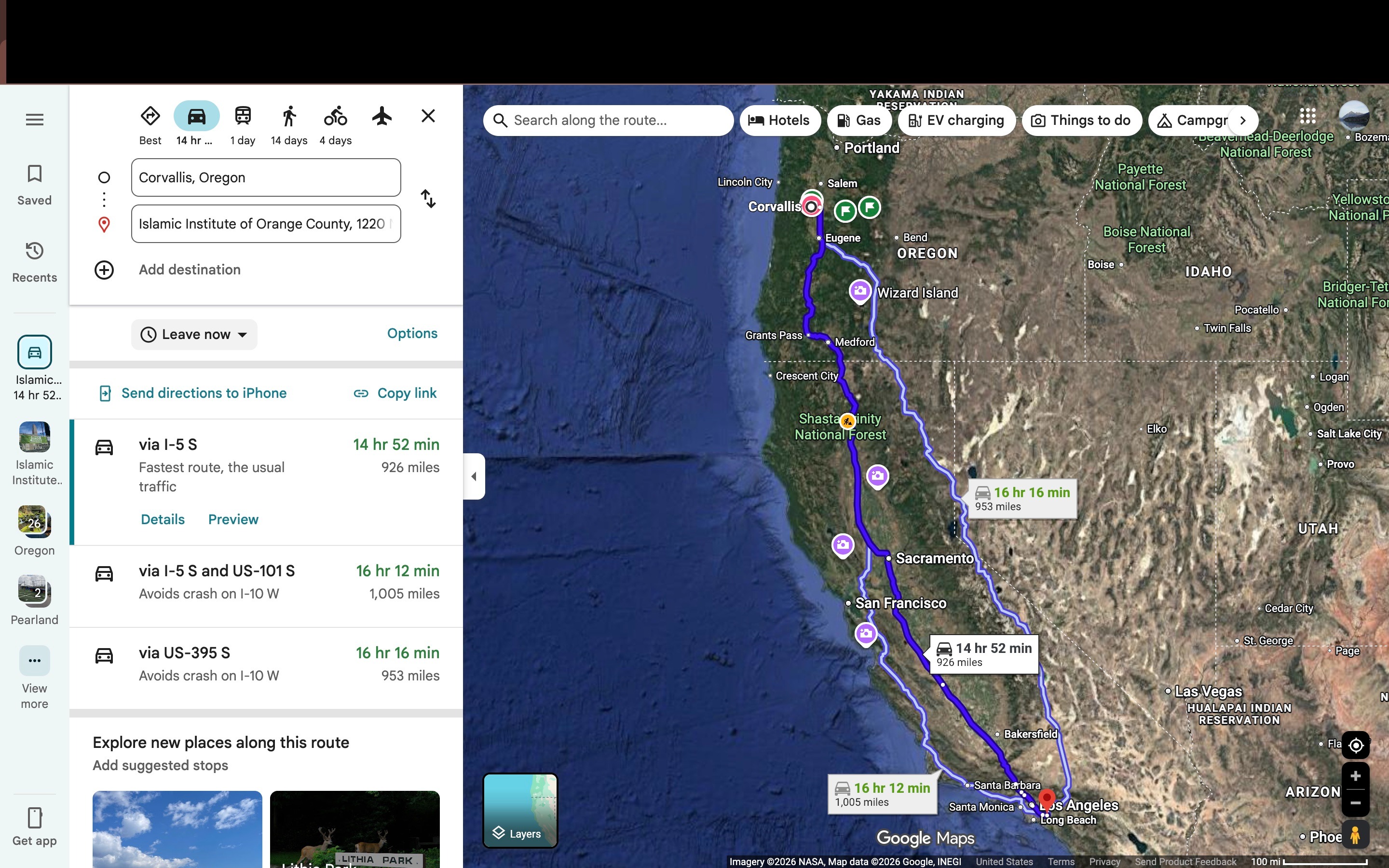Viewport: 1389px width, 868px height.
Task: Select the flights travel mode icon
Action: [x=381, y=117]
